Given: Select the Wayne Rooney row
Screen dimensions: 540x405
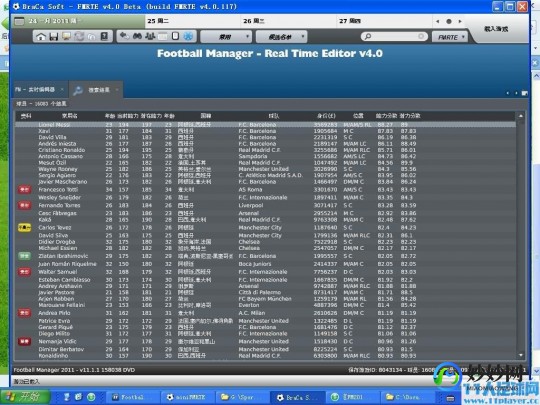Looking at the screenshot, I should (265, 169).
